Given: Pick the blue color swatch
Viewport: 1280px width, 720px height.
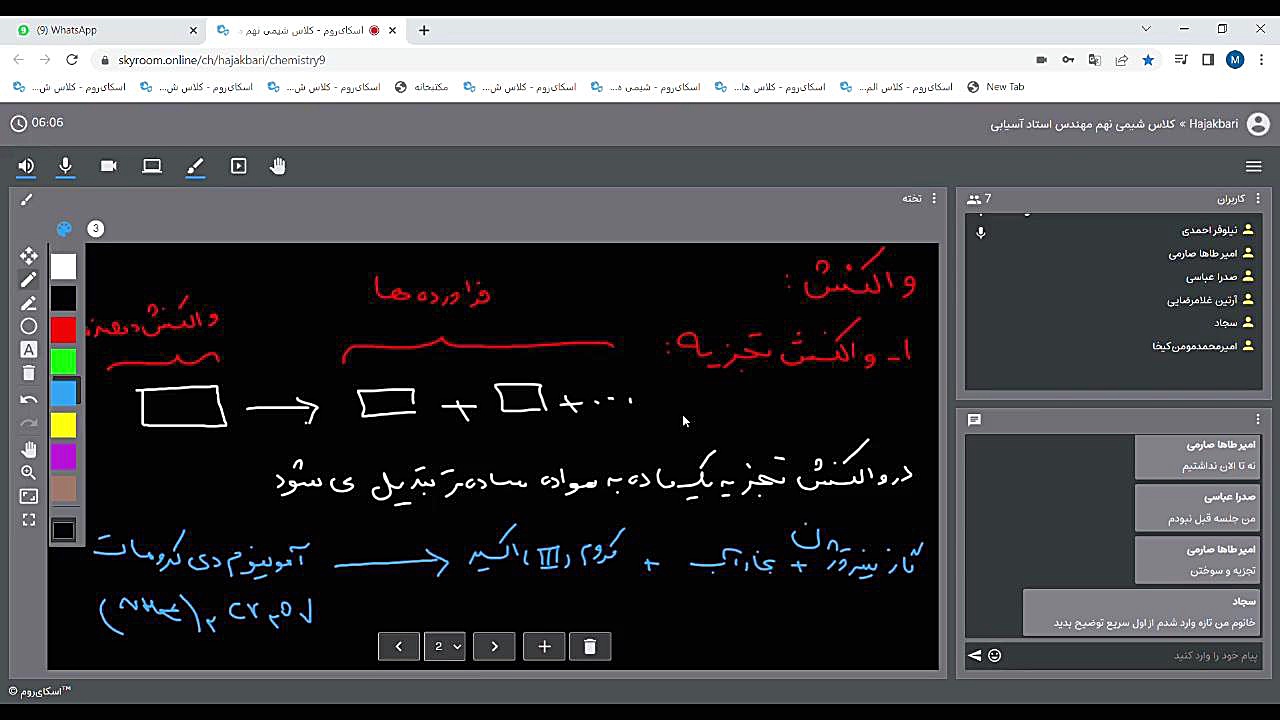Looking at the screenshot, I should pyautogui.click(x=64, y=393).
